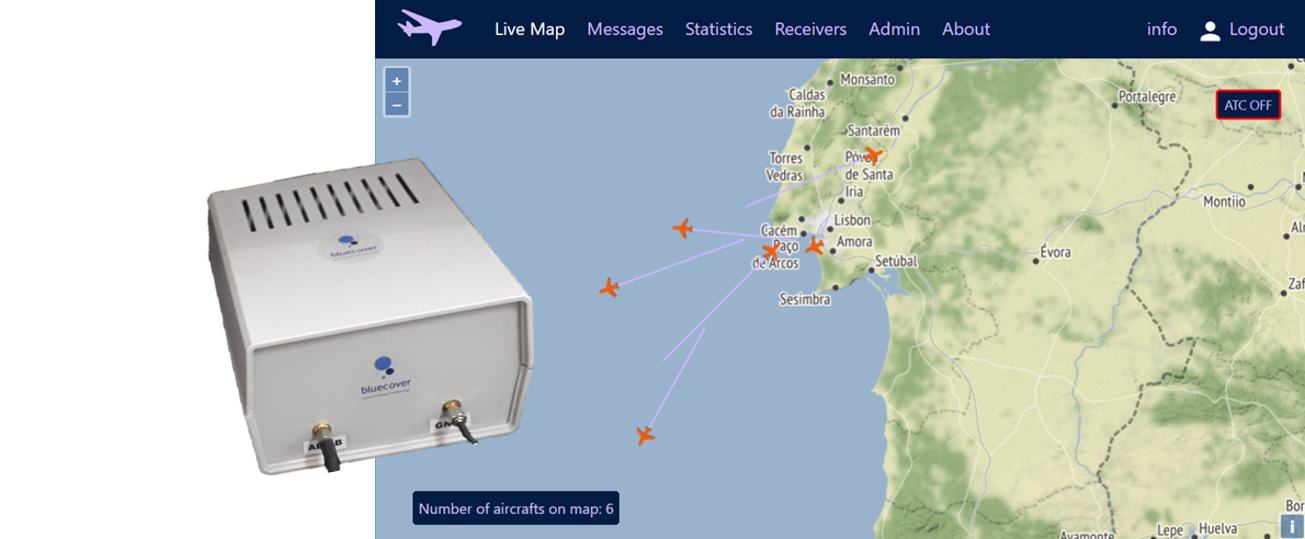
Task: Open the Admin section
Action: pos(895,29)
